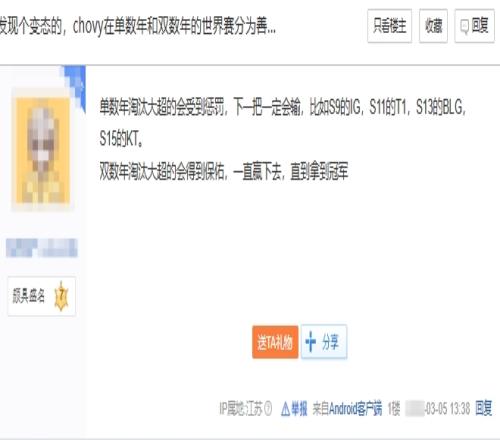Click the level 7 star icon
The image size is (500, 440).
point(61,296)
